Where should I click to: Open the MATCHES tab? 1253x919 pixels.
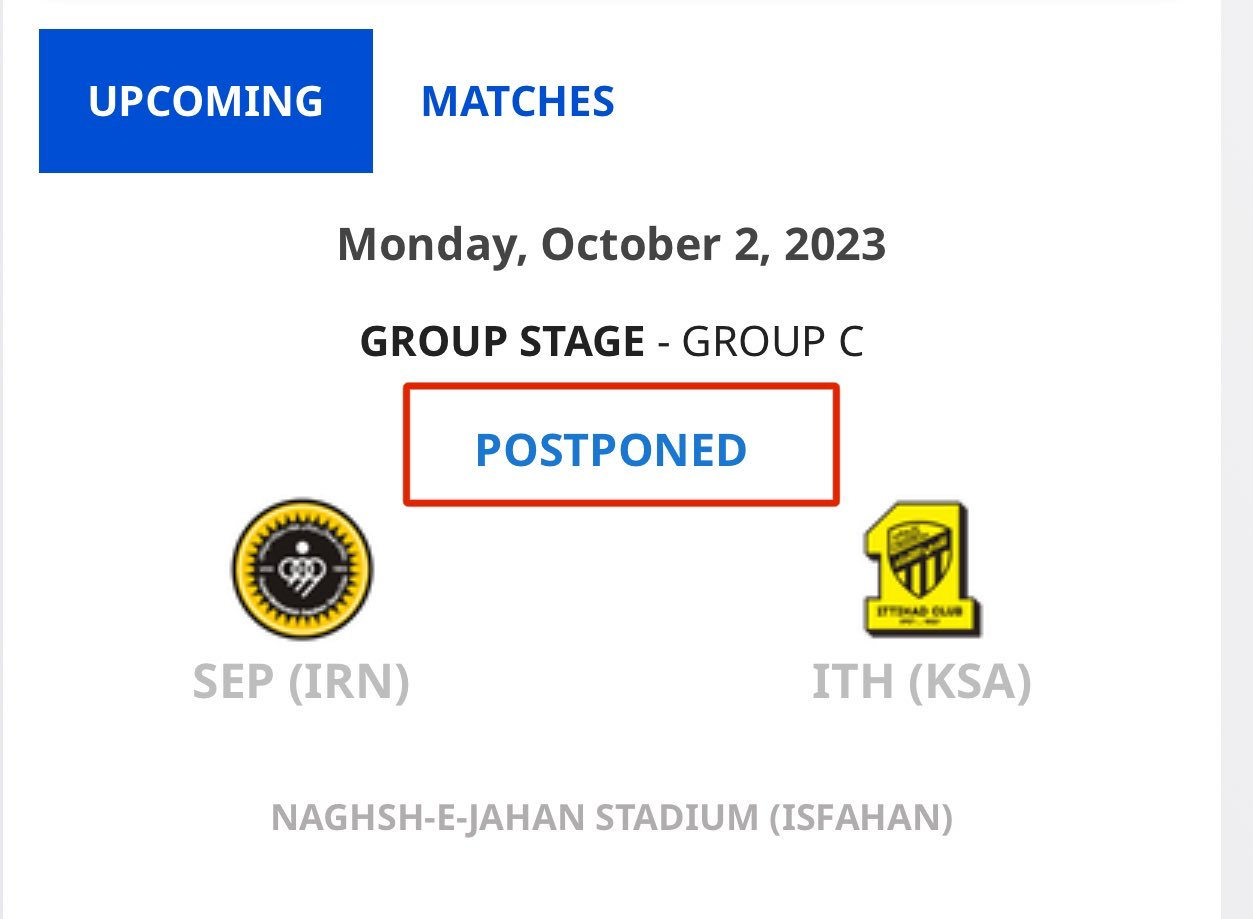pyautogui.click(x=517, y=101)
